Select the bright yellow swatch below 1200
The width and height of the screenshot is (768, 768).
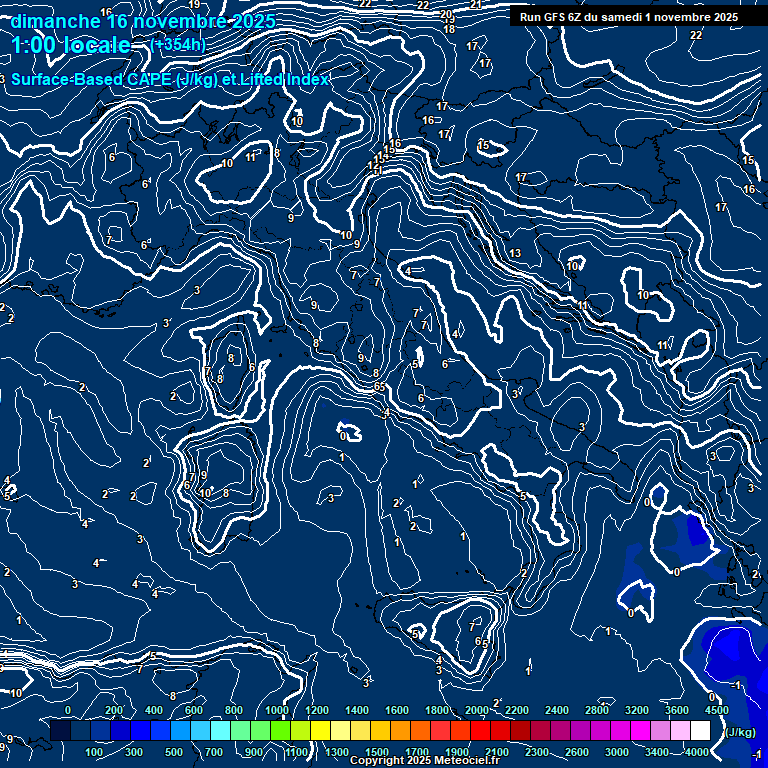point(320,730)
